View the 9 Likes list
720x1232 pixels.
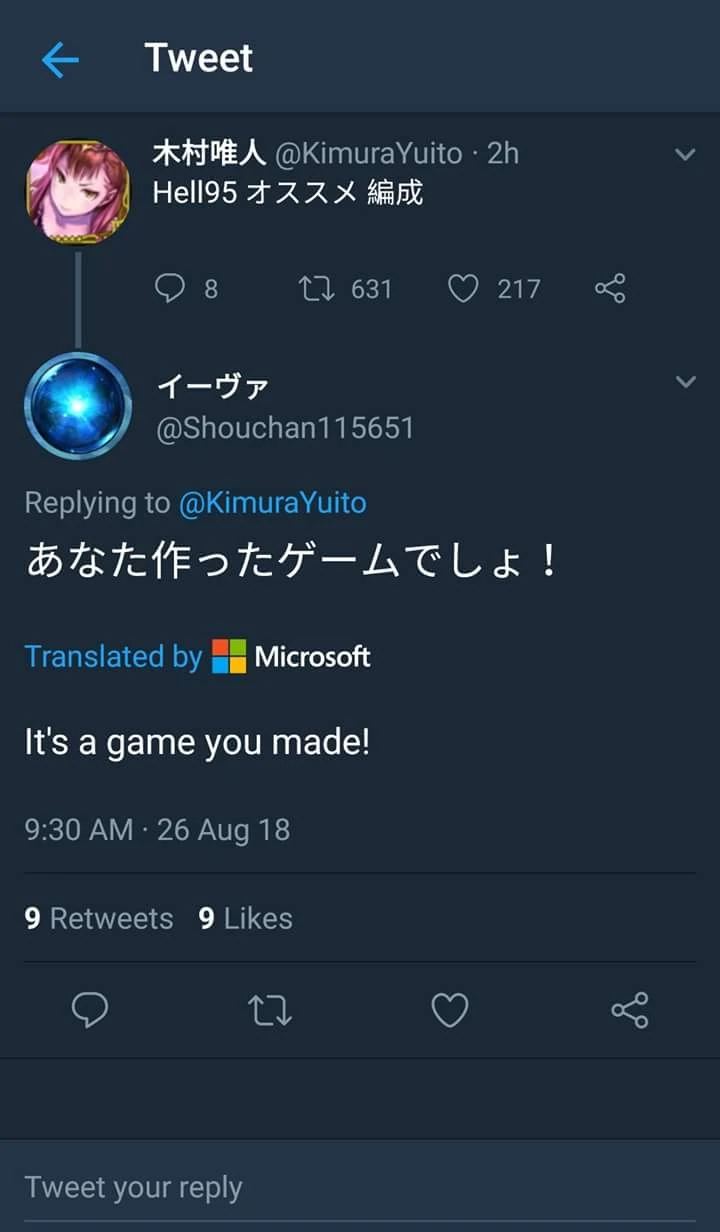click(245, 918)
